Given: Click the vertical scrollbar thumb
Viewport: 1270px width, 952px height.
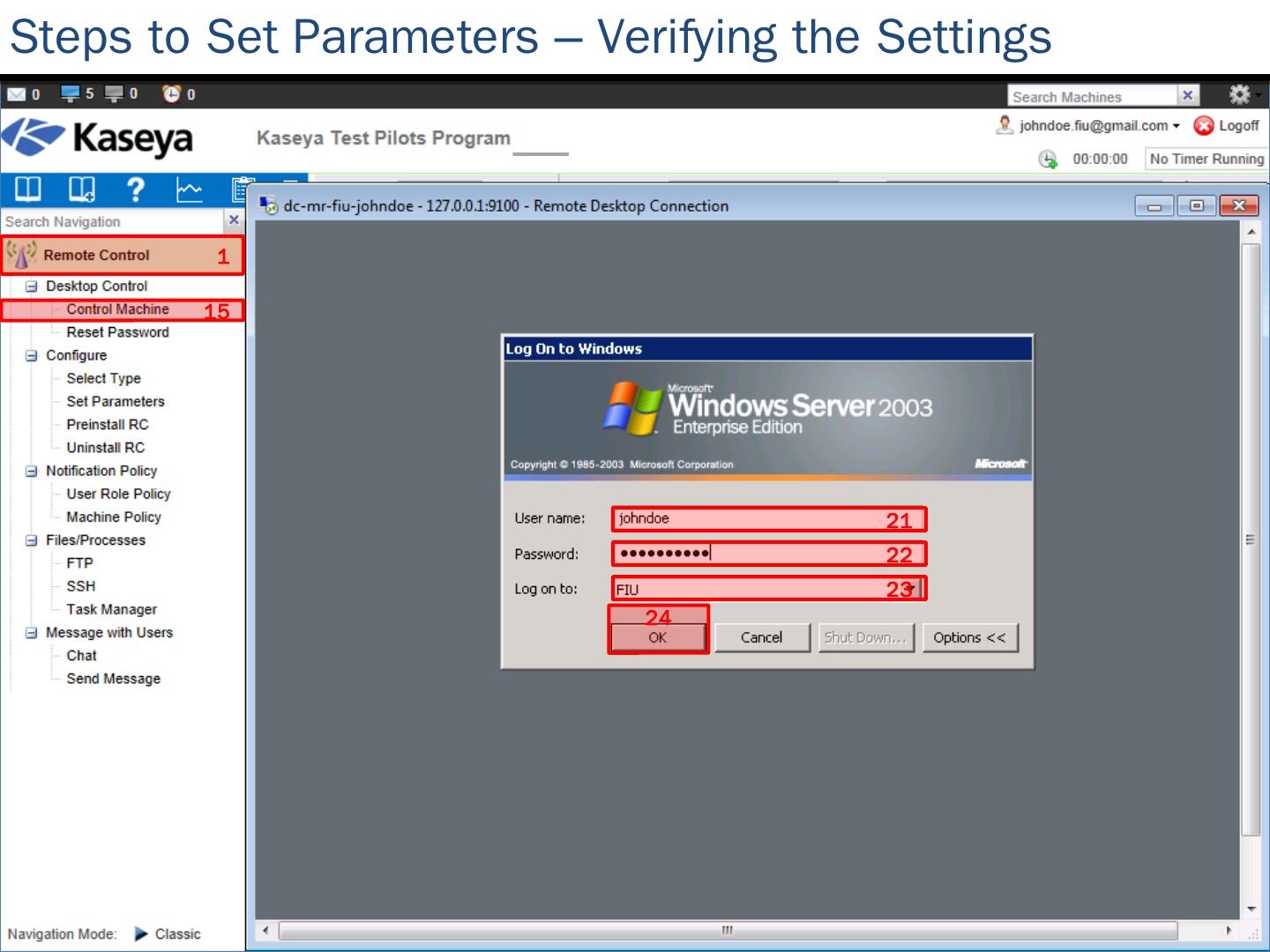Looking at the screenshot, I should [x=1251, y=539].
